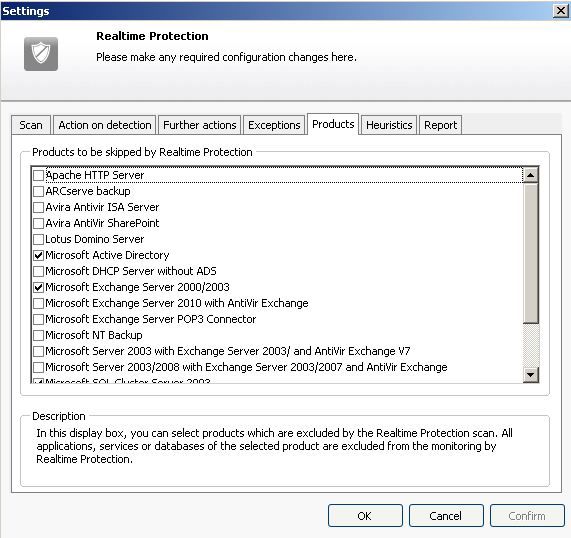Click the product list scrollbar thumb
The image size is (571, 538).
pyautogui.click(x=531, y=254)
